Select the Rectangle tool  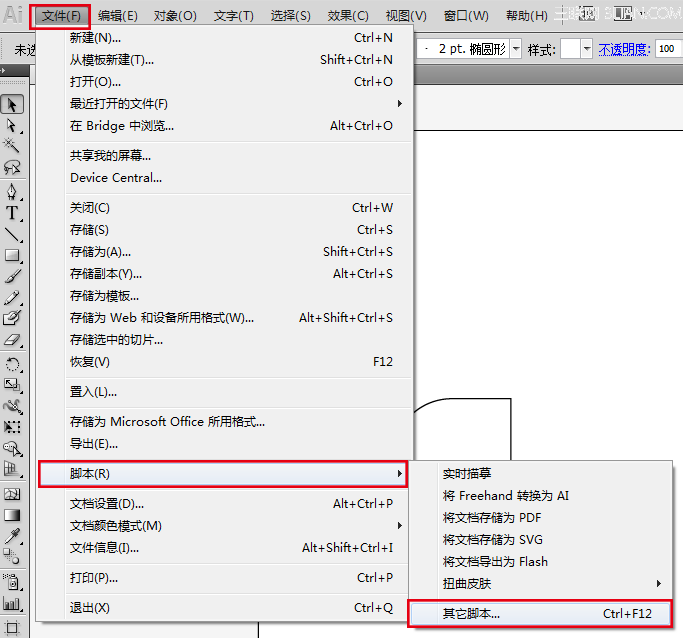[12, 255]
